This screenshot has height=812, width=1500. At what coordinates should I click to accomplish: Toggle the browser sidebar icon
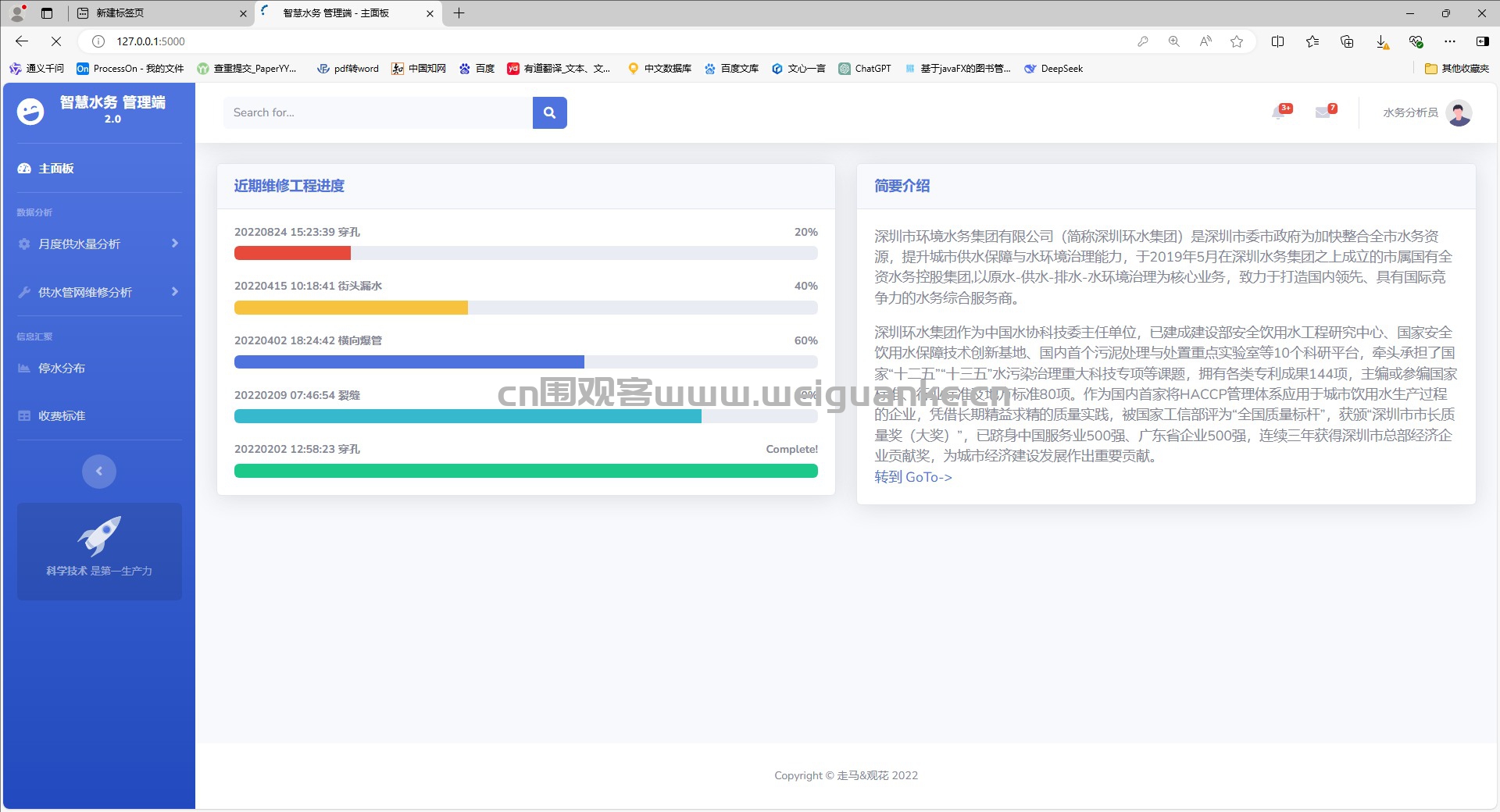coord(1482,41)
